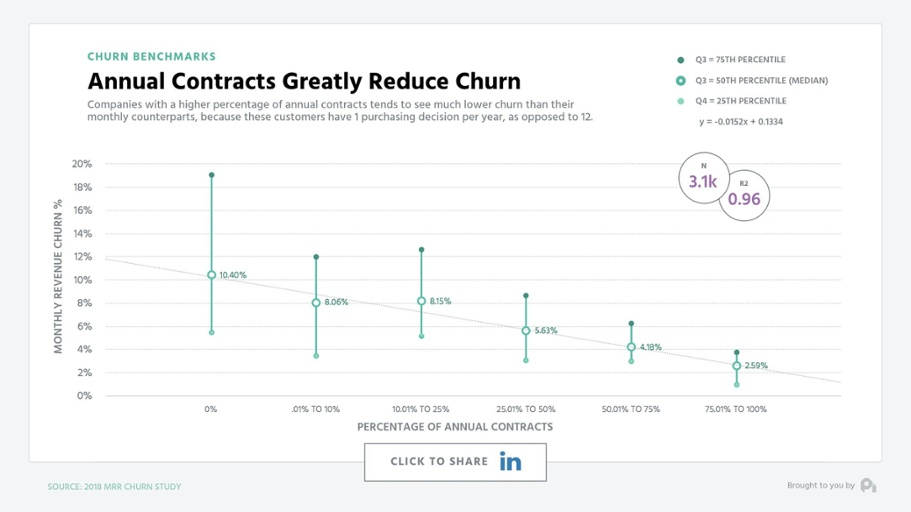Click the 75.01% TO 100% axis label
This screenshot has height=512, width=911.
tap(736, 409)
